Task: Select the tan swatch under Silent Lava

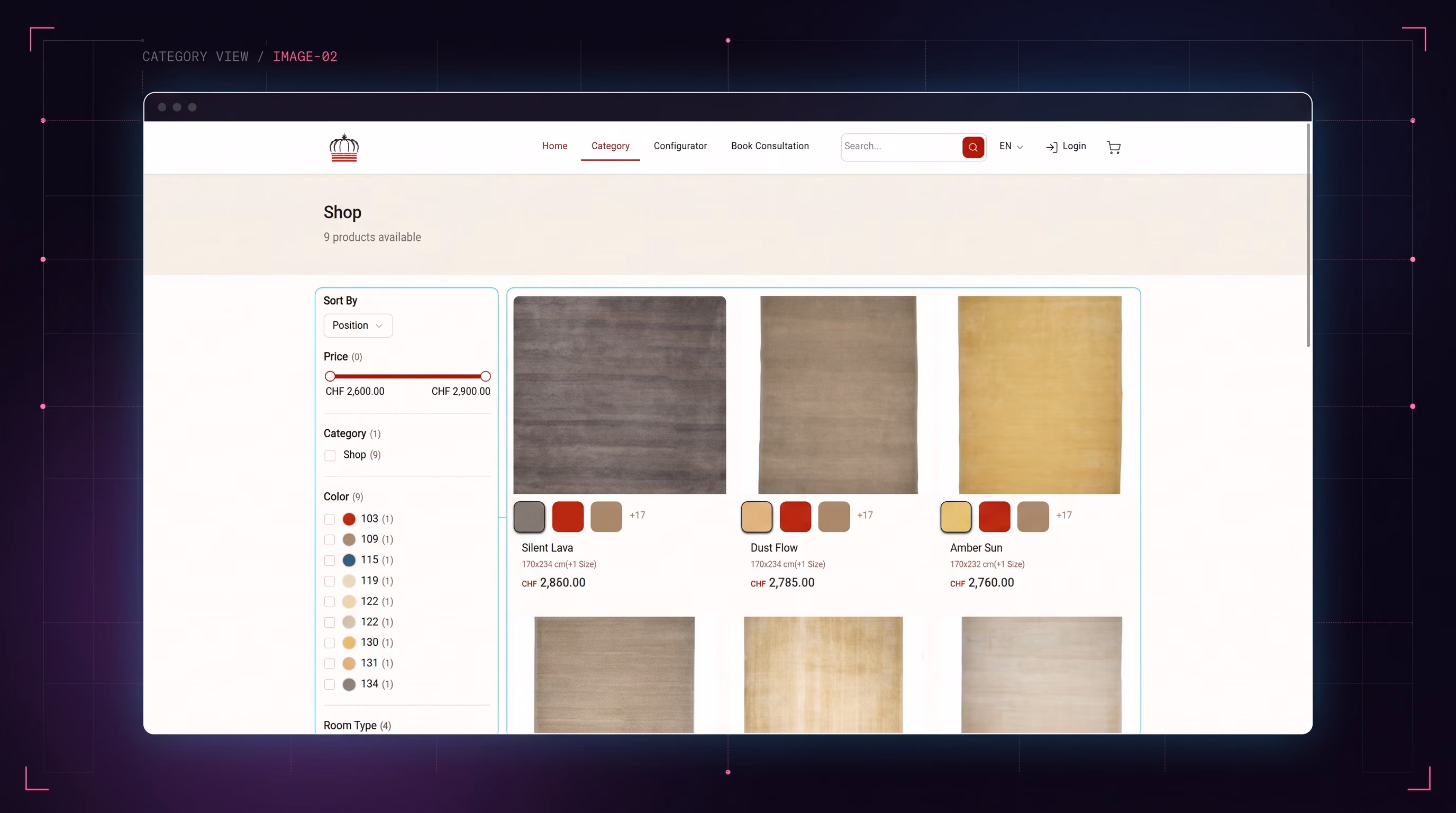Action: click(606, 516)
